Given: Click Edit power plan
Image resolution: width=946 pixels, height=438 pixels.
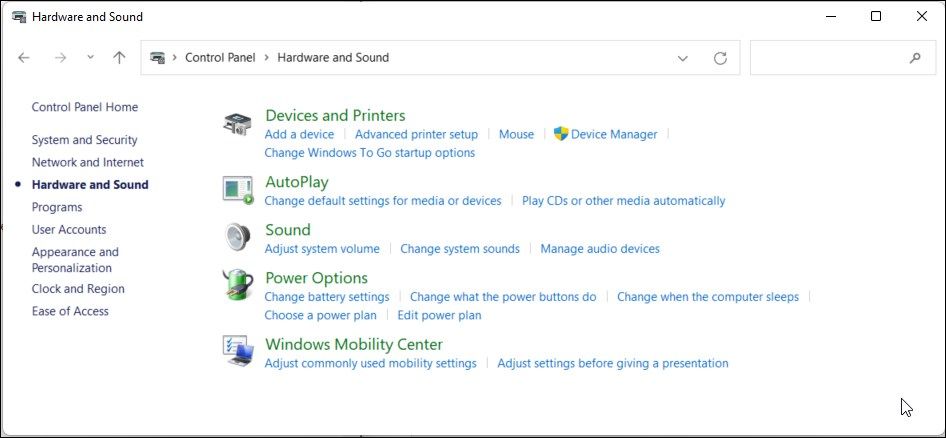Looking at the screenshot, I should pos(439,316).
